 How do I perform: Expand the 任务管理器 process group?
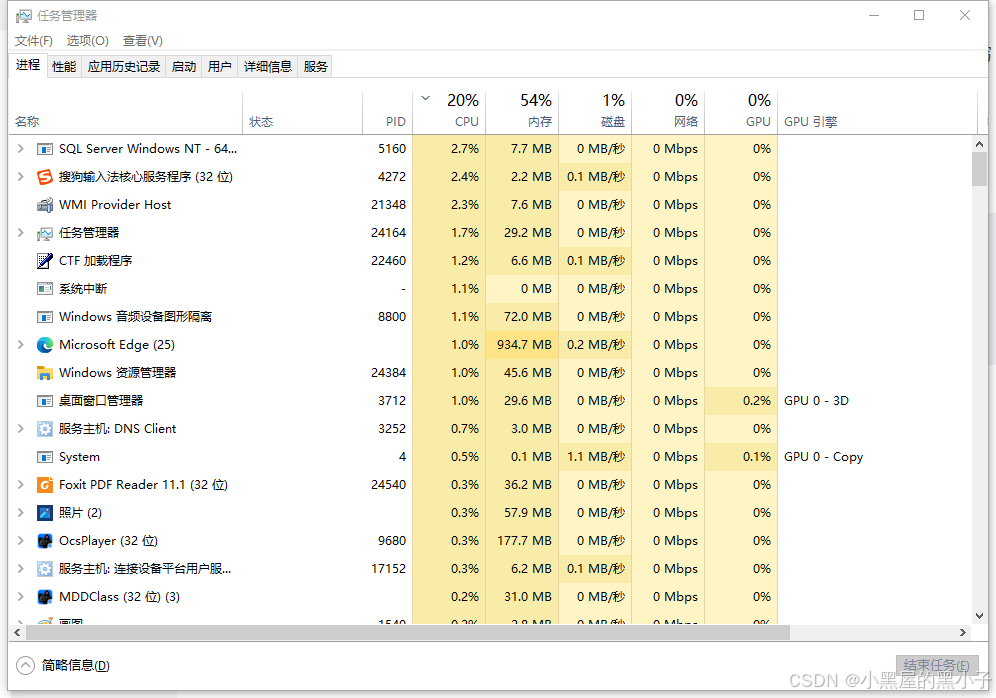pos(20,232)
